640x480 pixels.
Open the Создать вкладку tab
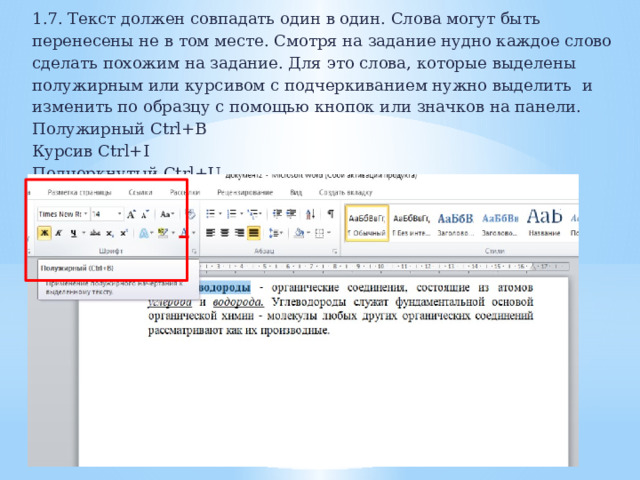(346, 192)
